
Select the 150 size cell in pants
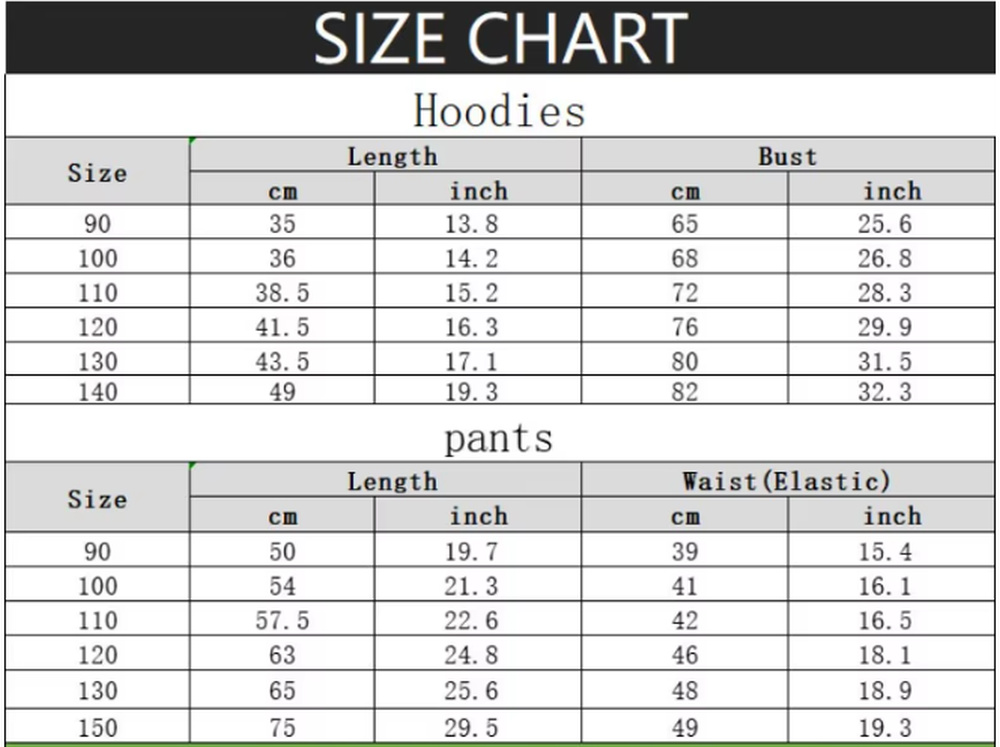[97, 728]
